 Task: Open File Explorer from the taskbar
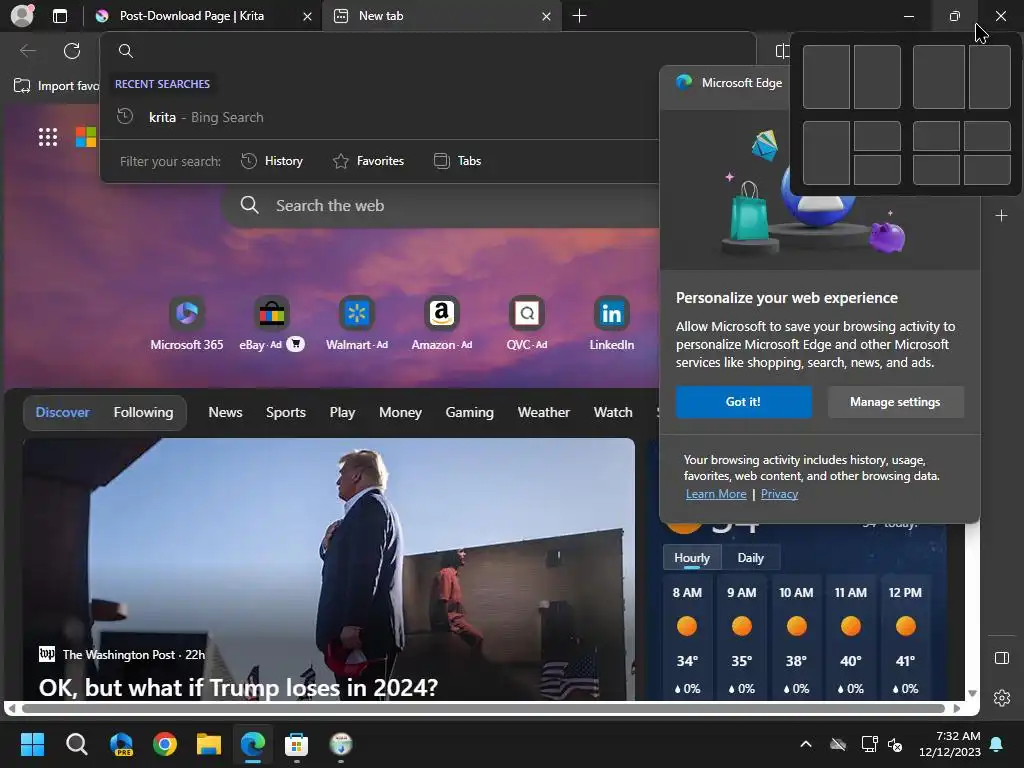pyautogui.click(x=209, y=744)
